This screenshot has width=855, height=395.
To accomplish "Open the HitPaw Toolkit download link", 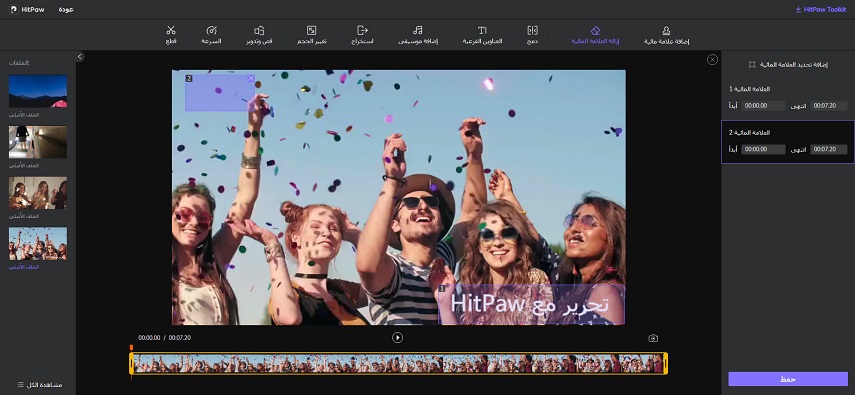I will [821, 9].
